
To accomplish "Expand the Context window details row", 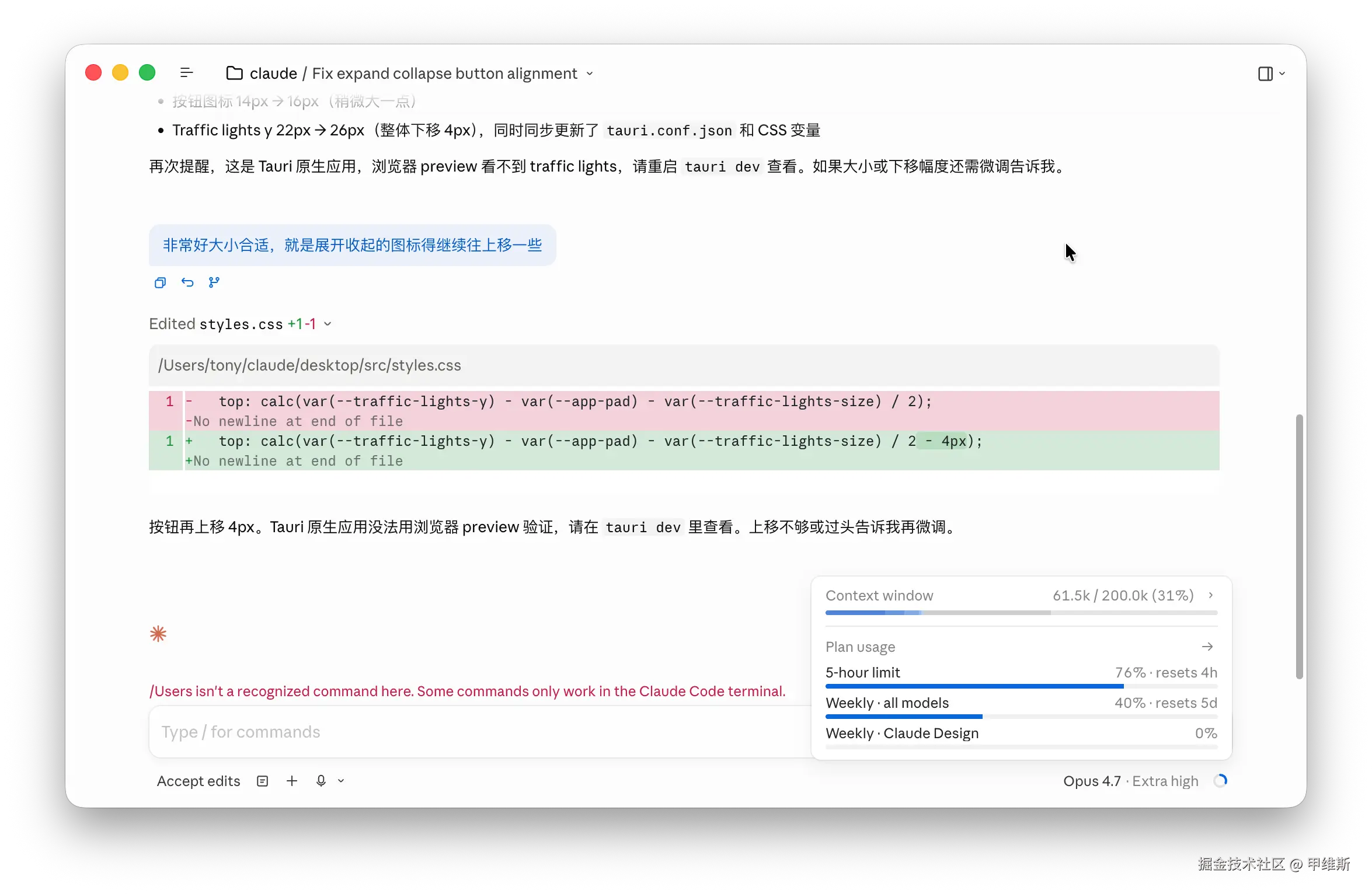I will [x=1211, y=595].
